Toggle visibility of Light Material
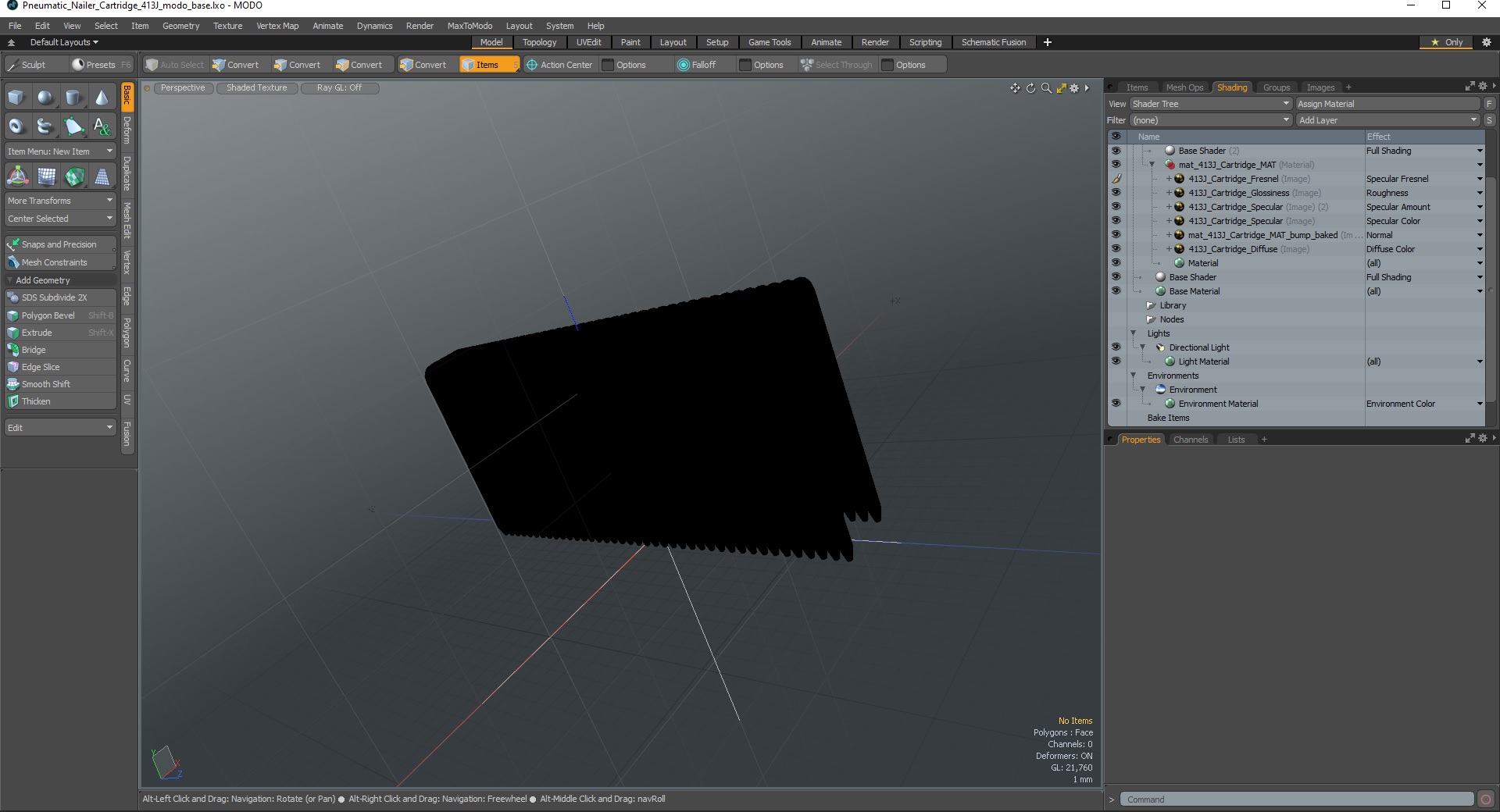Screen dimensions: 1500x812 (x=1116, y=361)
